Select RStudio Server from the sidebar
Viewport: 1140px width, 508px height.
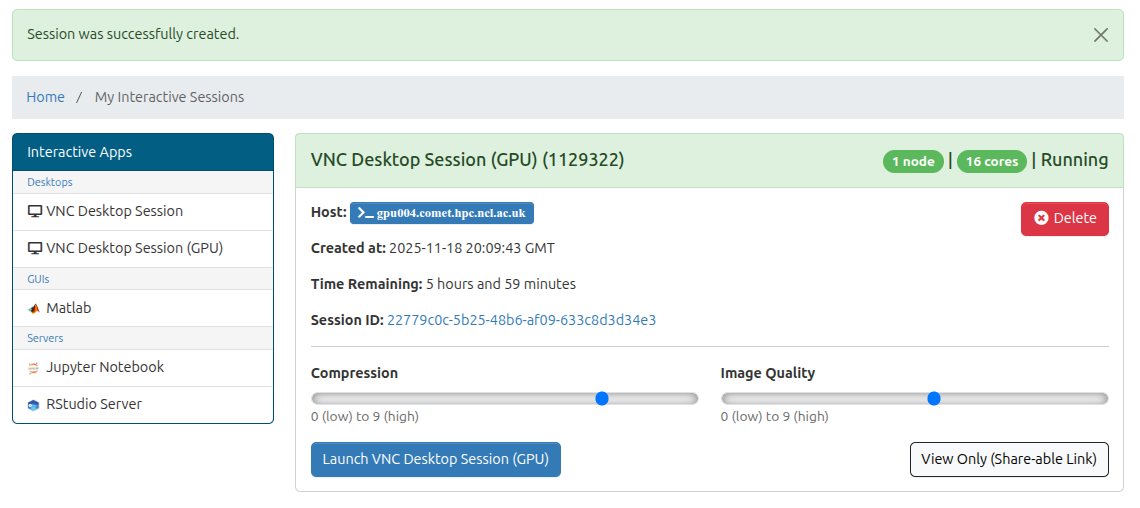(x=94, y=405)
